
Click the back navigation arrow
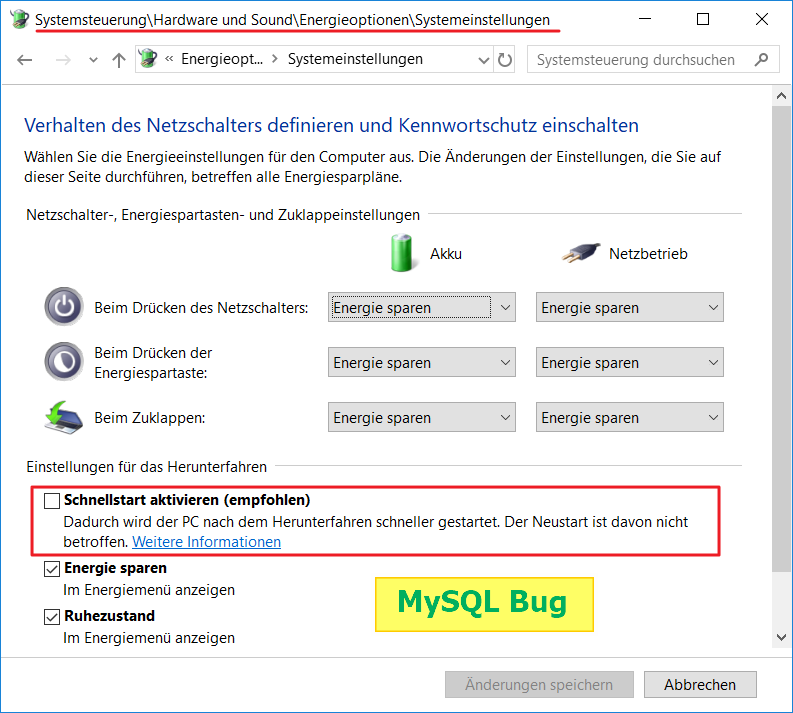(25, 60)
